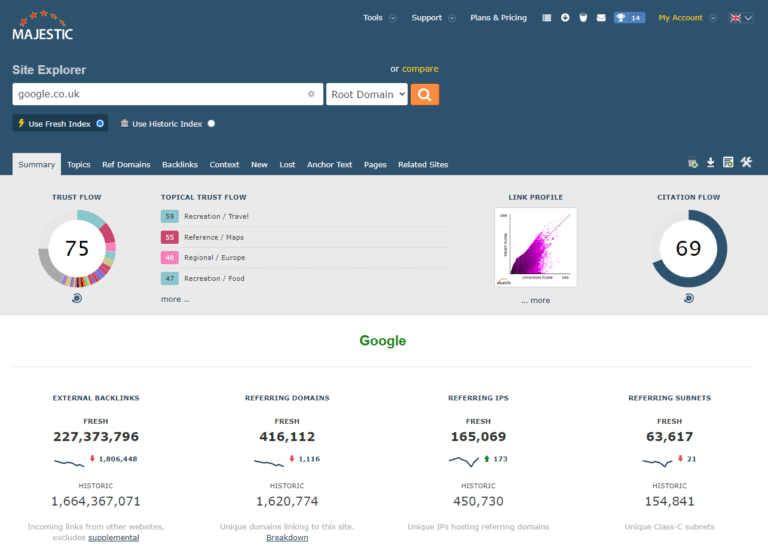Screen dimensions: 768x548
Task: Open the messages envelope icon
Action: click(601, 18)
